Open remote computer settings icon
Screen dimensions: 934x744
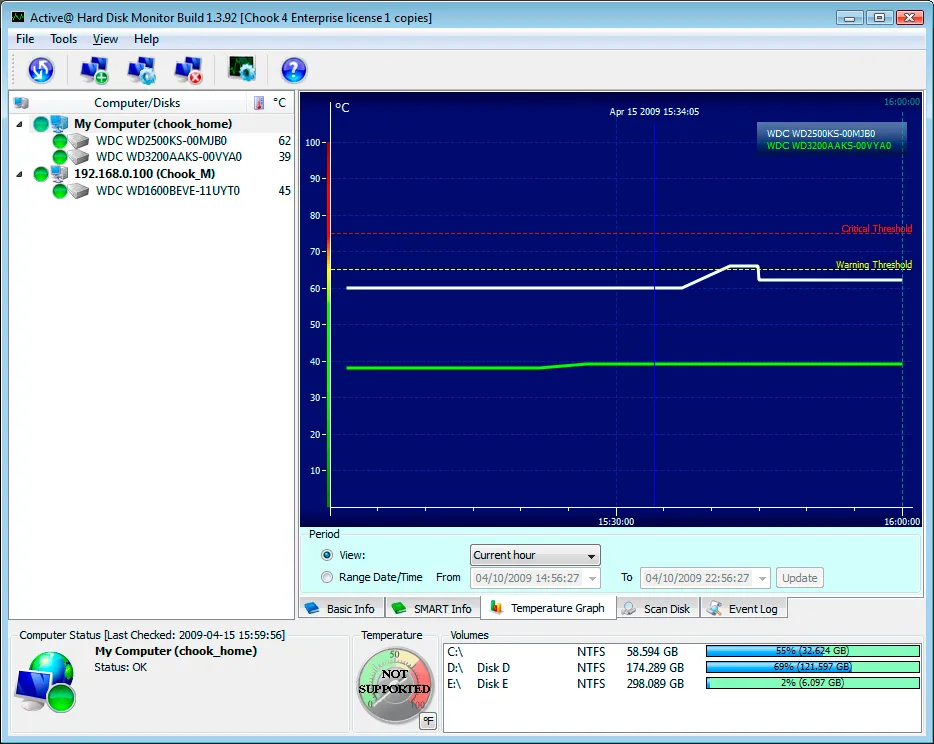(141, 70)
